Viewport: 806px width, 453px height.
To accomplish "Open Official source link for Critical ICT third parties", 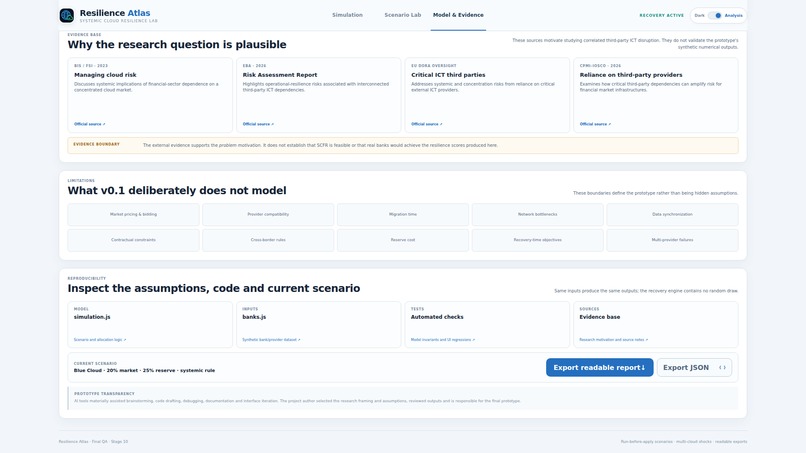I will (427, 124).
